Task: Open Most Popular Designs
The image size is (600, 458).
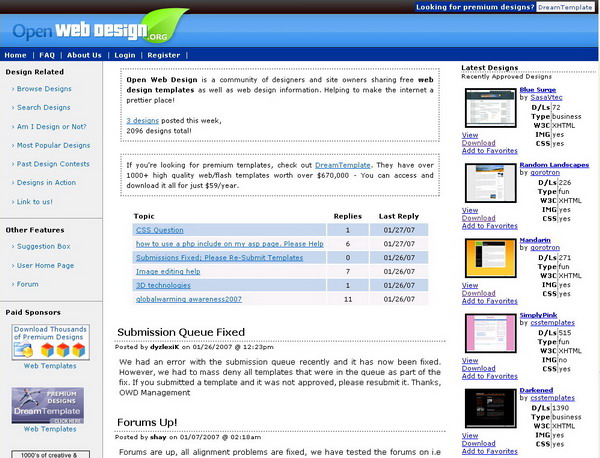Action: pos(54,145)
